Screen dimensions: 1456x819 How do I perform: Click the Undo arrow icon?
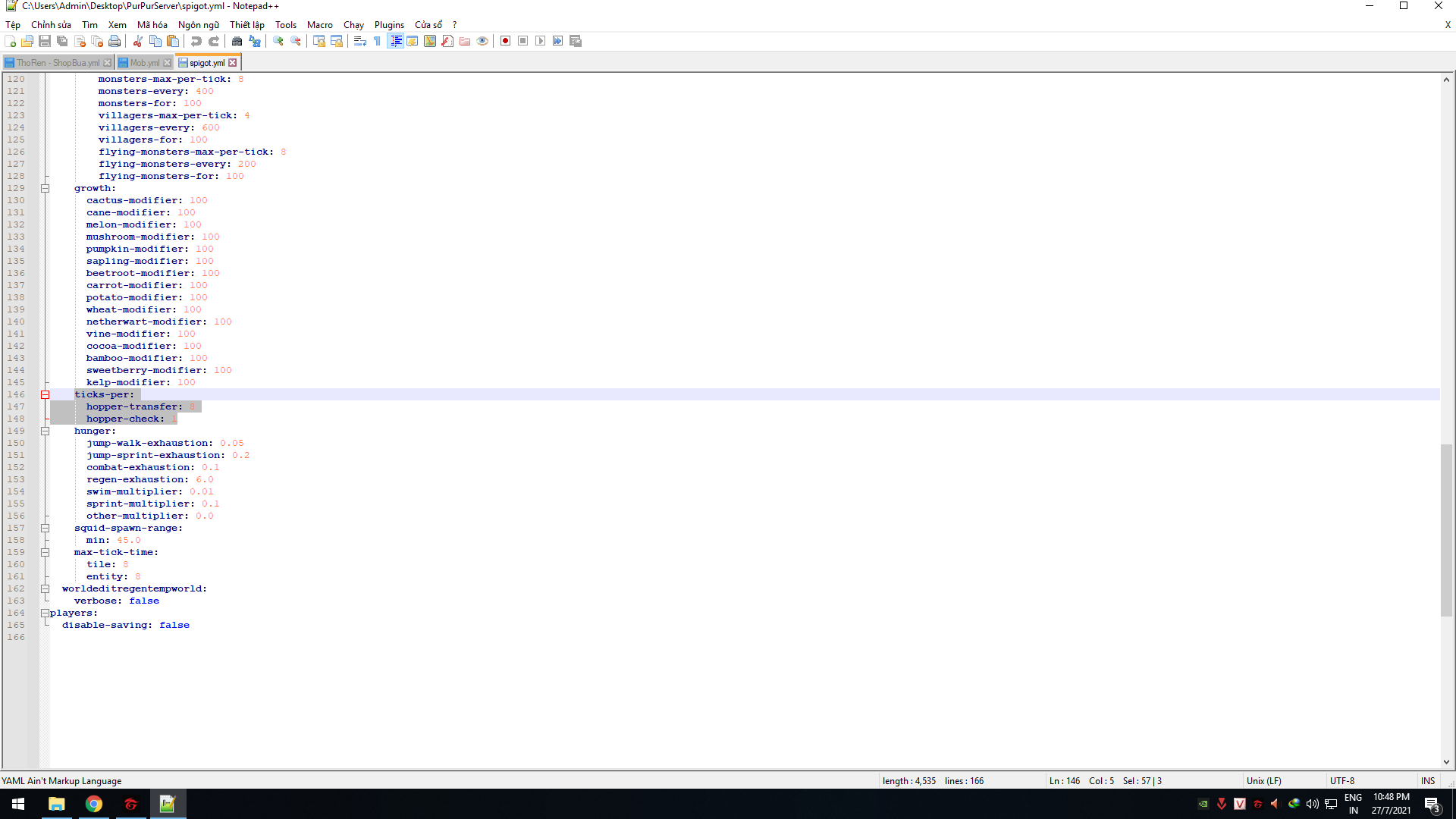coord(196,41)
